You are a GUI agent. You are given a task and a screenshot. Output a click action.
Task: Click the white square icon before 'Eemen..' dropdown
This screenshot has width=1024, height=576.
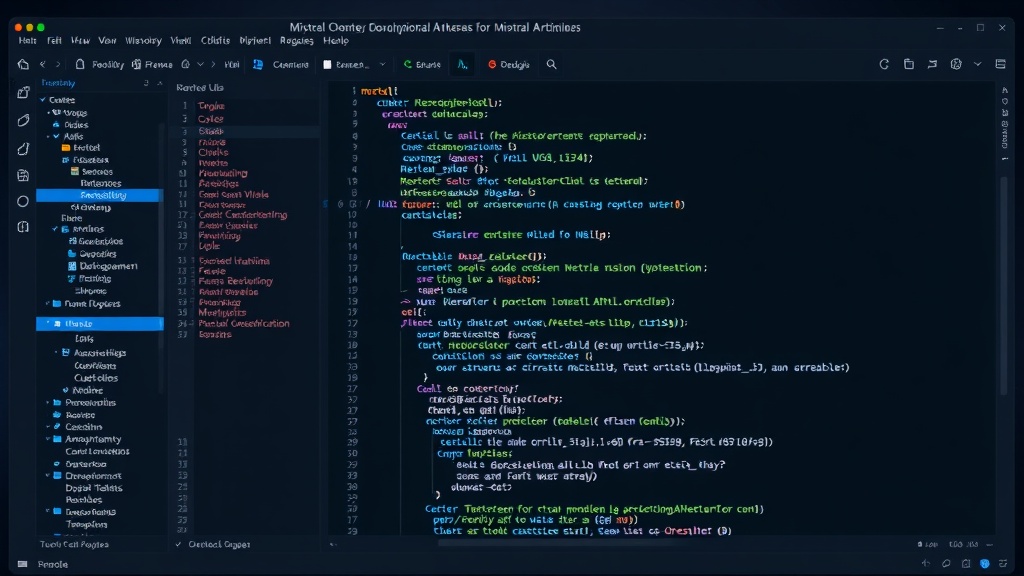point(327,65)
